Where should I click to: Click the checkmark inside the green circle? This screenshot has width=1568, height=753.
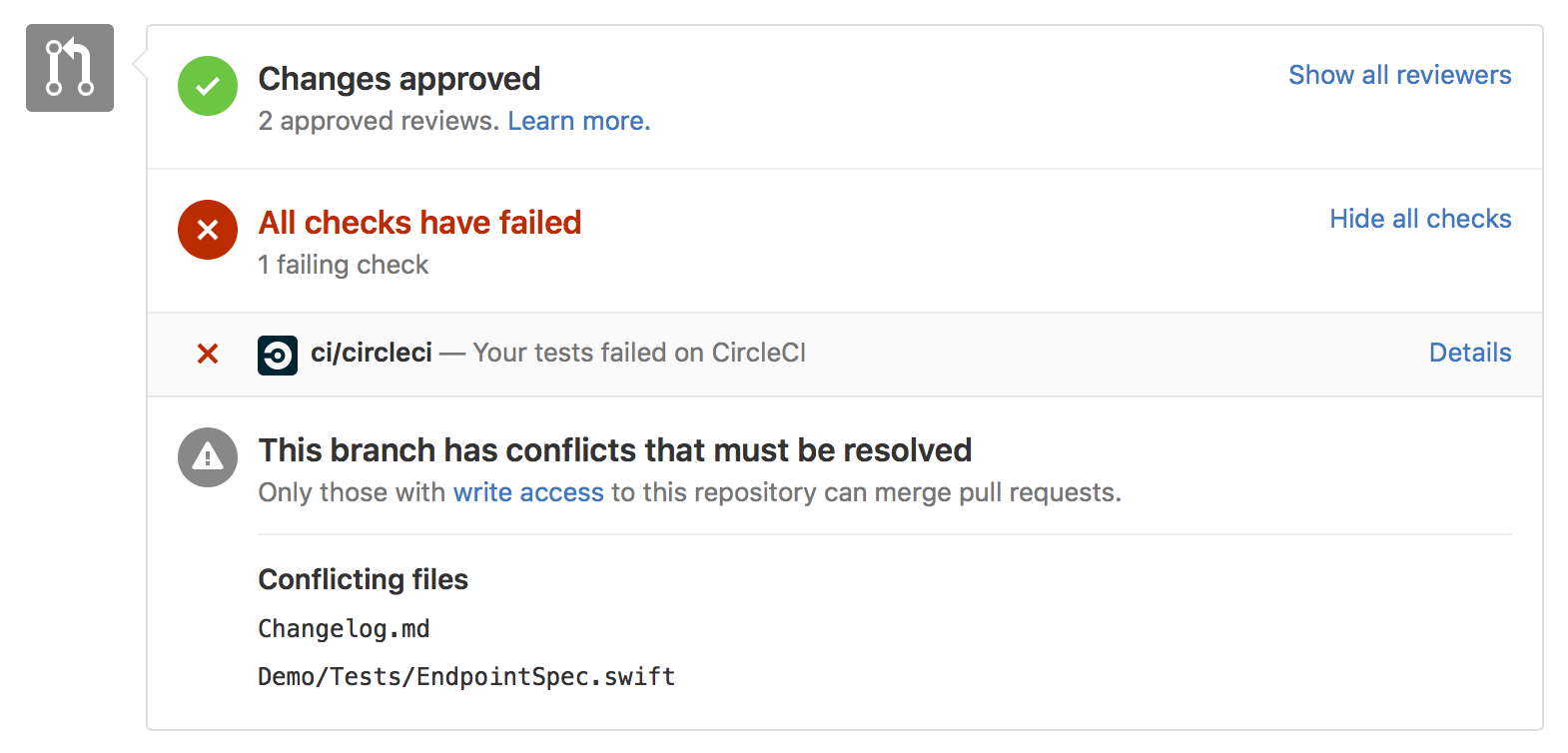point(207,86)
